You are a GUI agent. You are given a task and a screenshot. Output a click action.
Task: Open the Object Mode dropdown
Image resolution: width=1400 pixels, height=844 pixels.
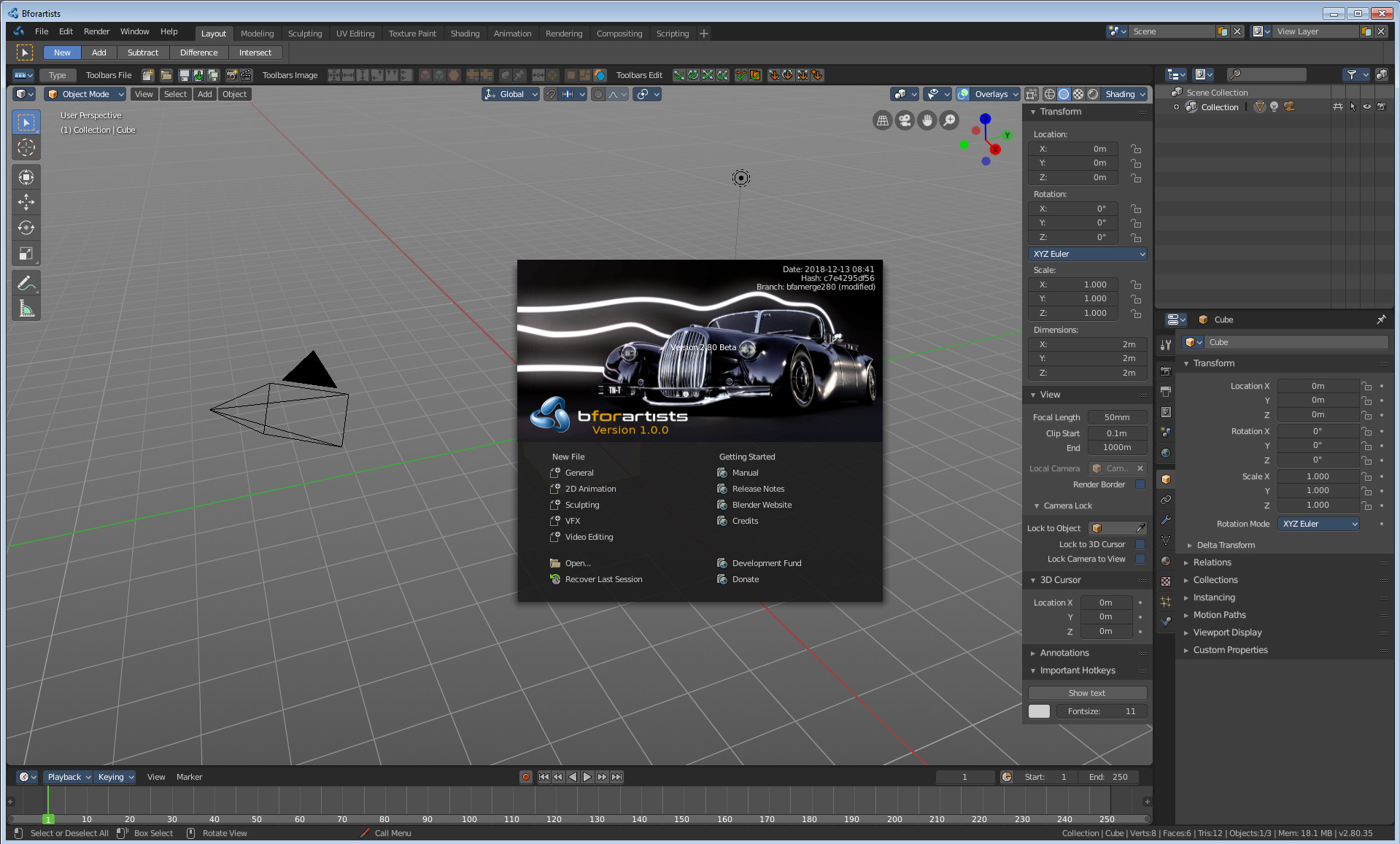pyautogui.click(x=85, y=94)
